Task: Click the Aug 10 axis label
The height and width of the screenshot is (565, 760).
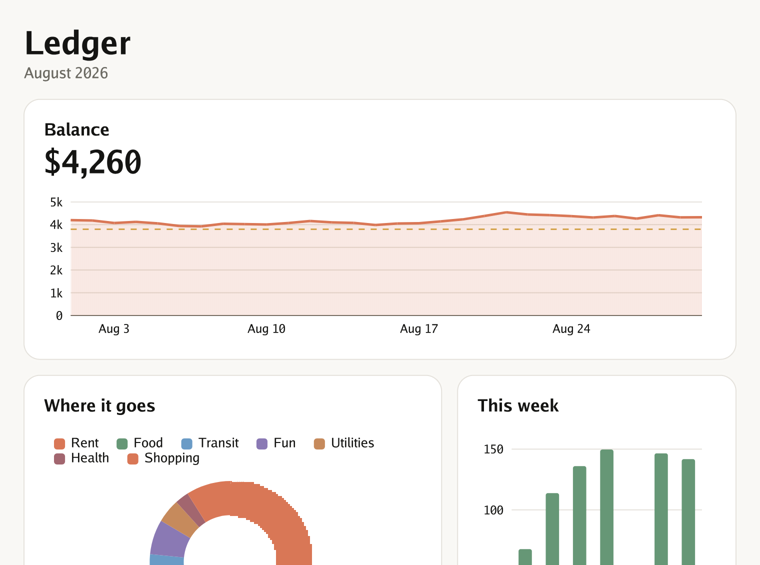Action: pyautogui.click(x=267, y=329)
